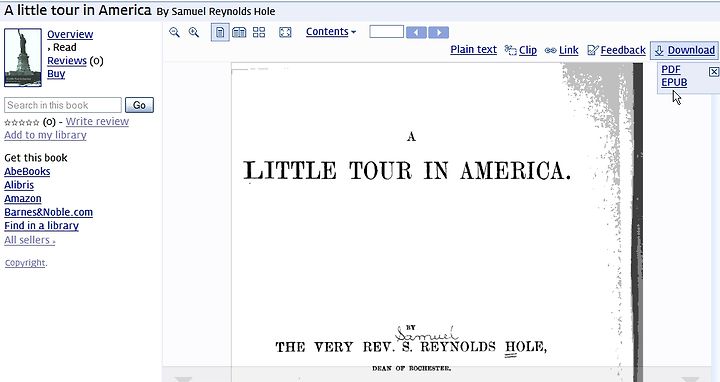Image resolution: width=720 pixels, height=382 pixels.
Task: Select the Read view item
Action: [64, 47]
